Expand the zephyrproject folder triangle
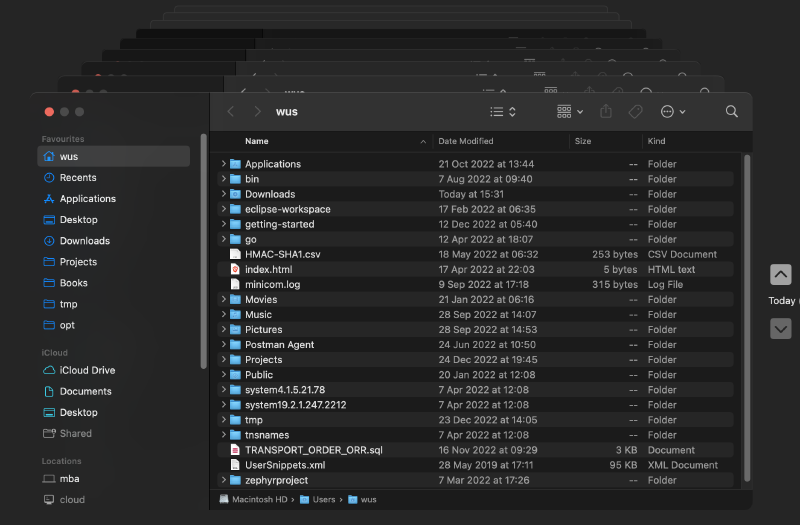 pos(224,480)
